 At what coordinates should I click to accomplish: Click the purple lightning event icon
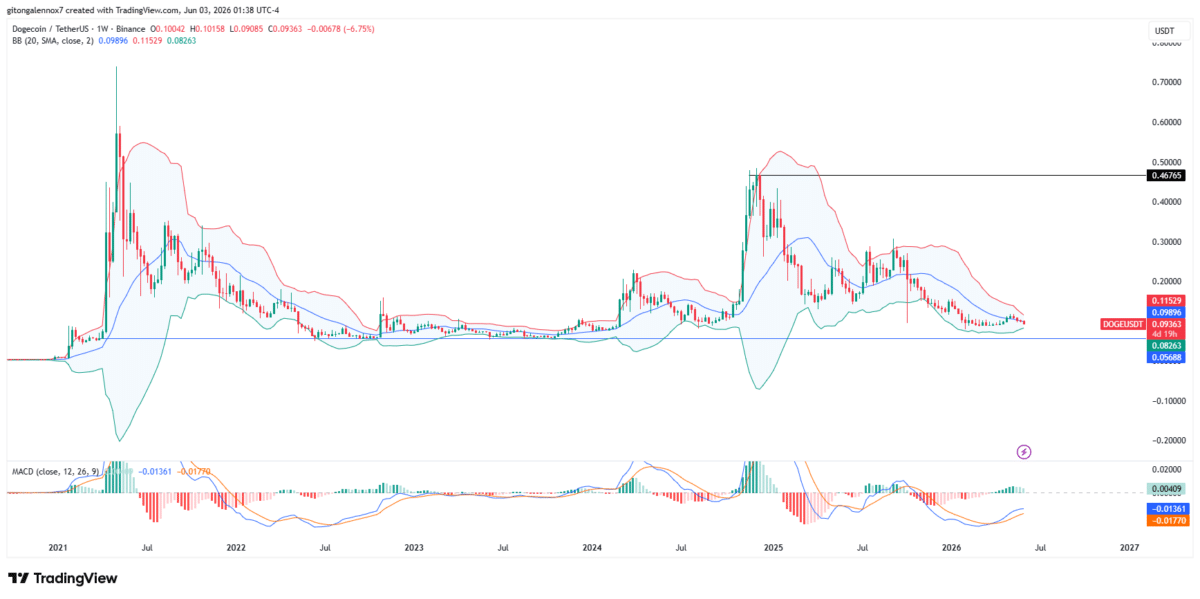click(x=1023, y=452)
